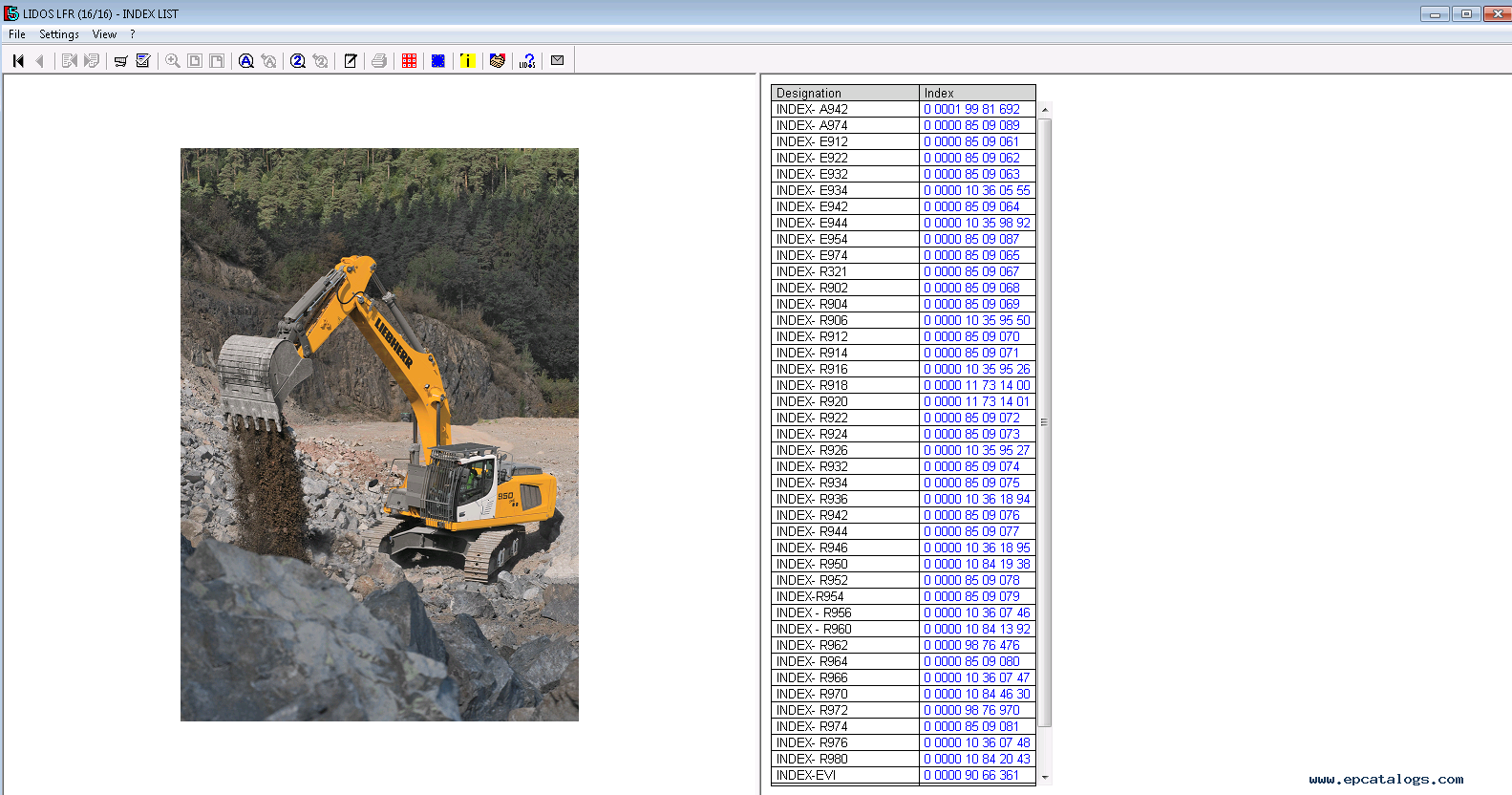Open index link 0 0000 10 84 19 38
The height and width of the screenshot is (795, 1512).
point(976,564)
